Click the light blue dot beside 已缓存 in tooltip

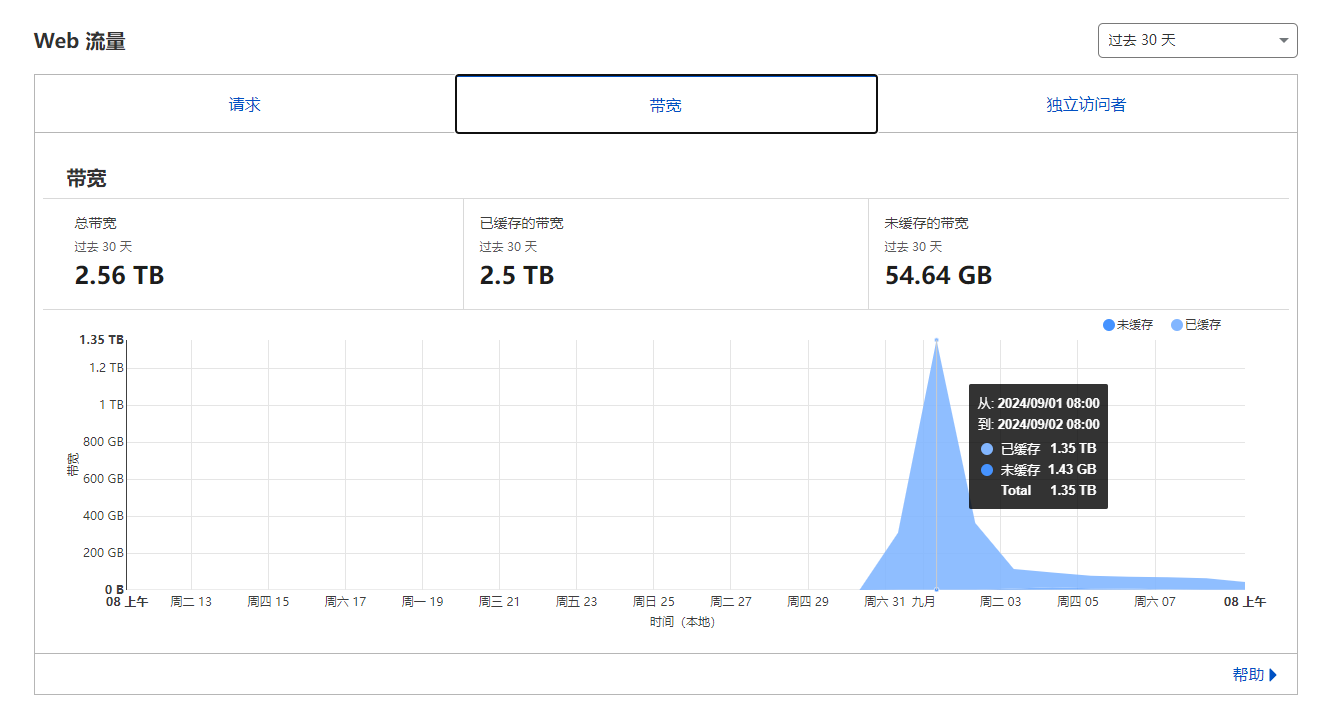tap(988, 448)
